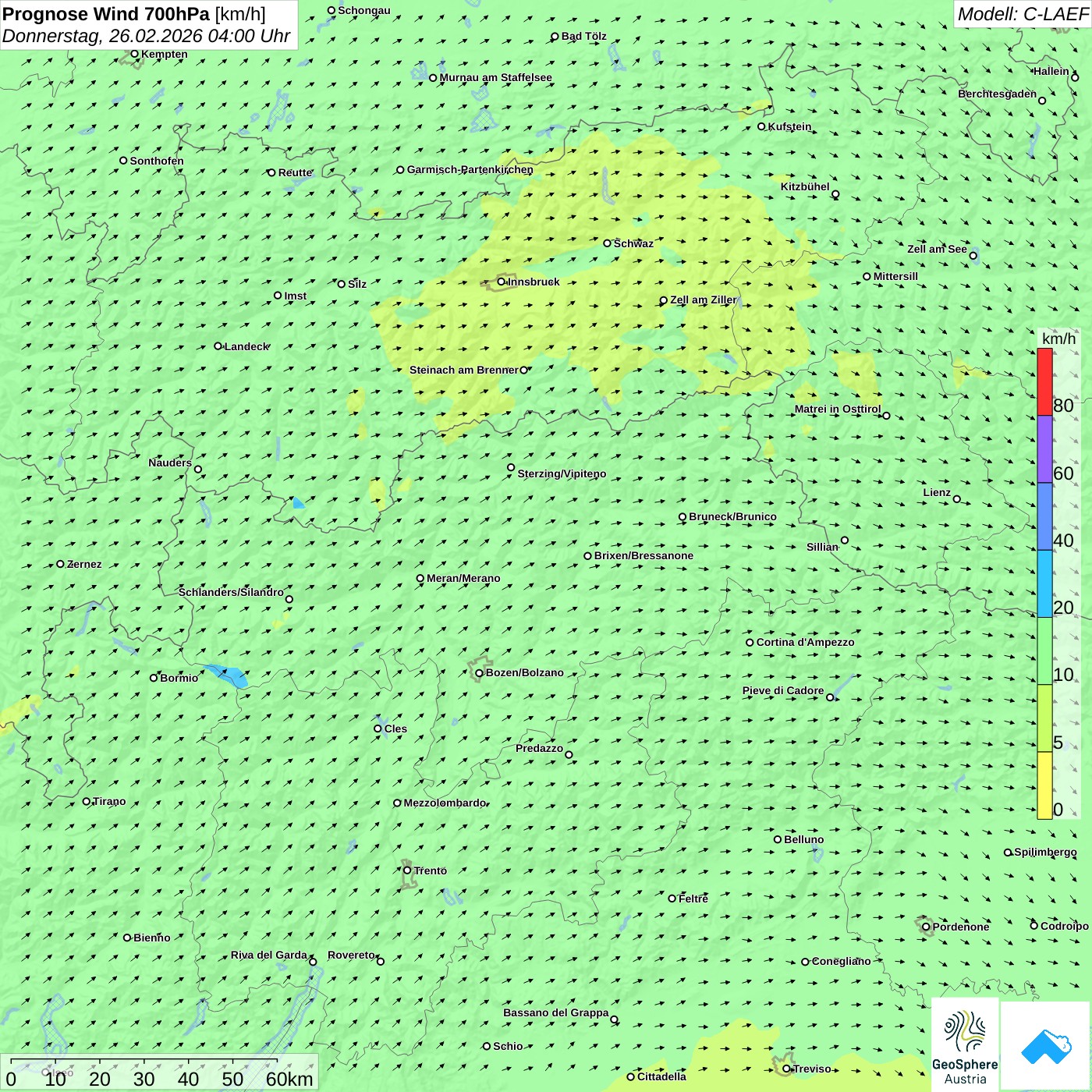Click the 'Murnau am Staffelsee' label
Image resolution: width=1092 pixels, height=1092 pixels.
(496, 77)
